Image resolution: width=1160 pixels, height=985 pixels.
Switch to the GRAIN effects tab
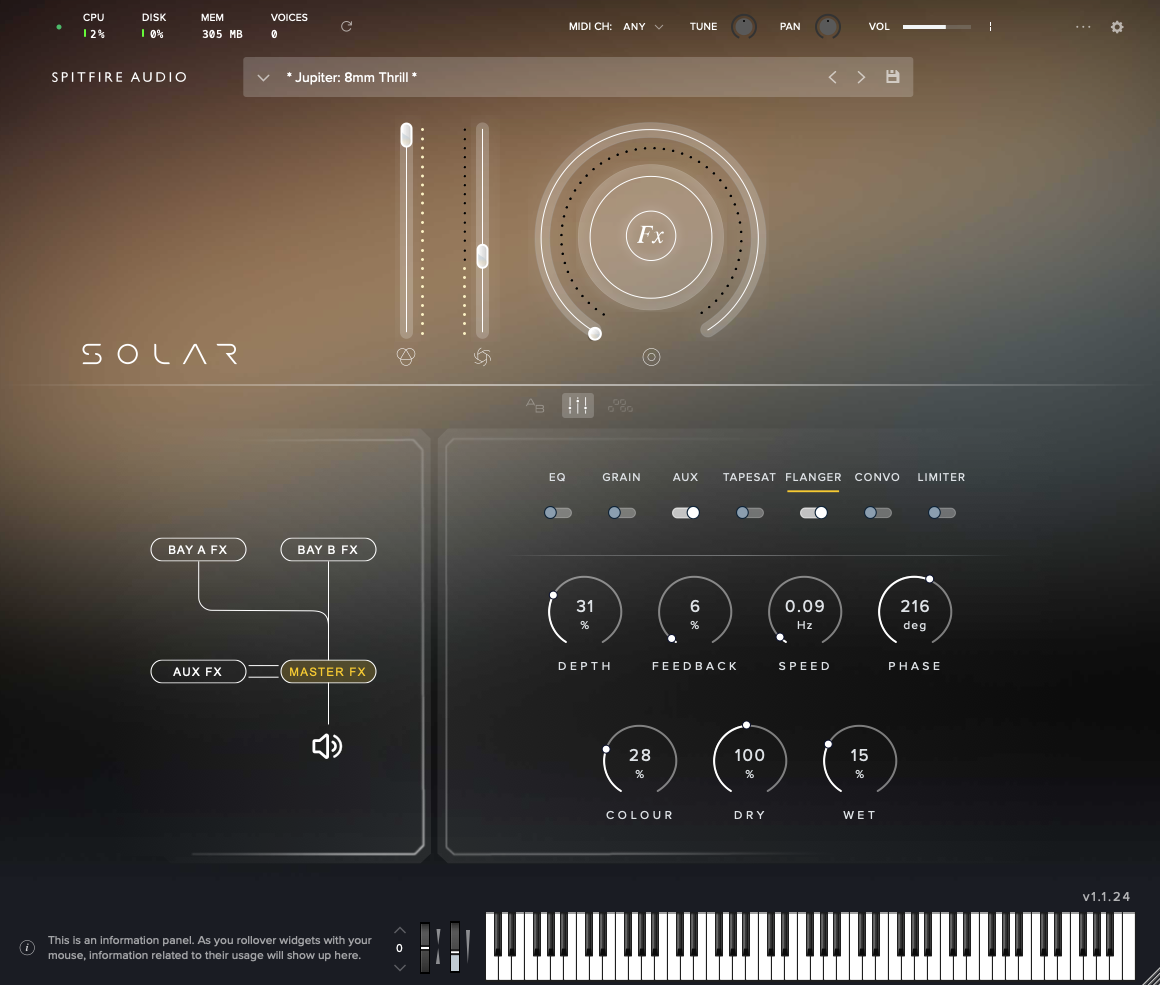621,477
